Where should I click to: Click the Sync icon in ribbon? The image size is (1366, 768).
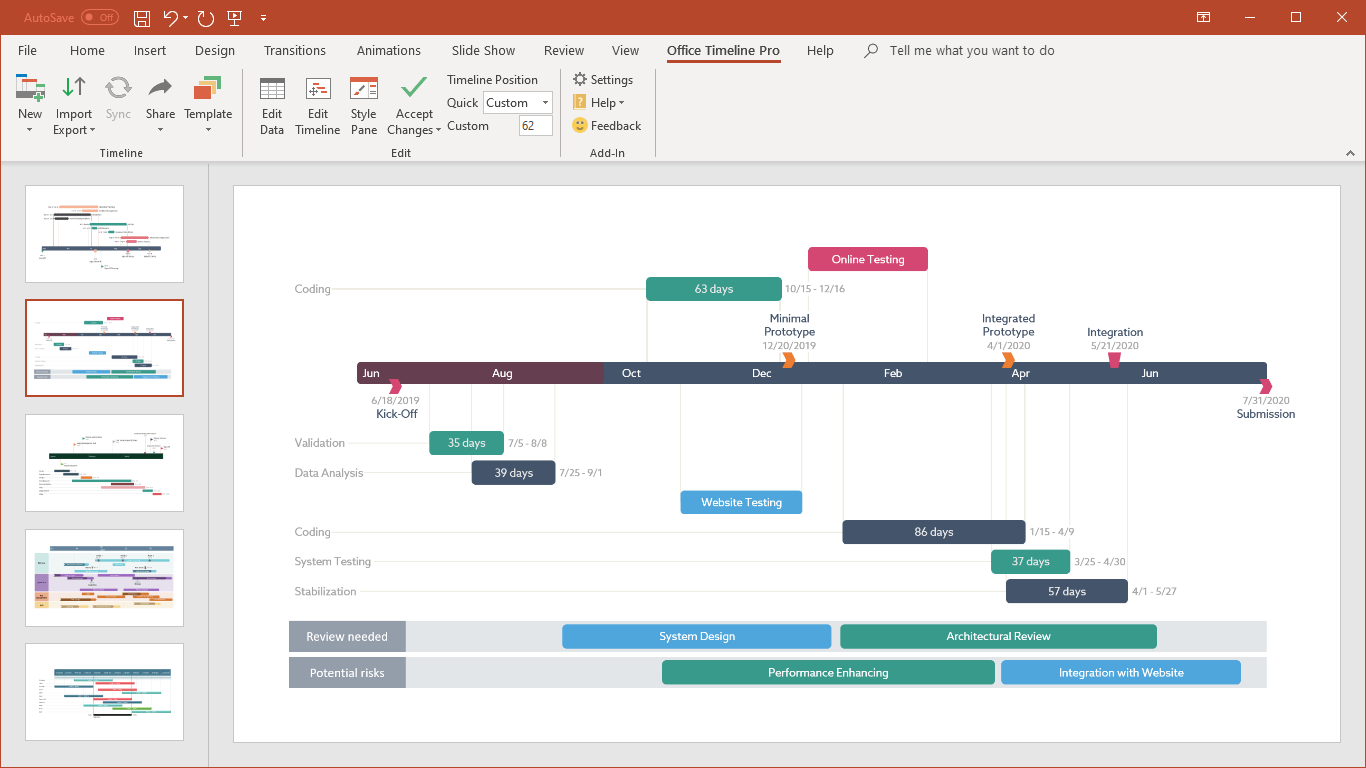pos(118,89)
